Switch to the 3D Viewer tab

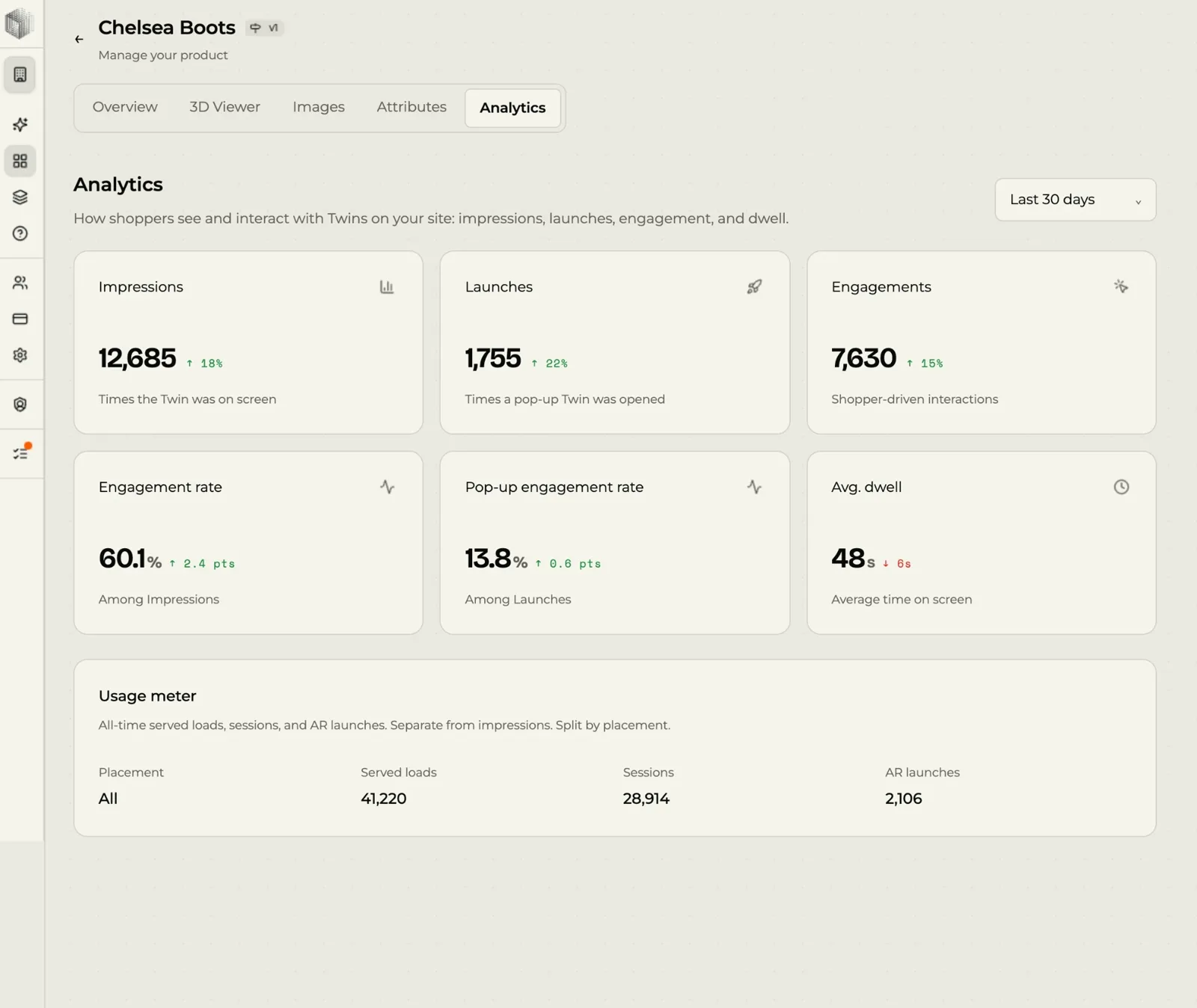click(224, 107)
